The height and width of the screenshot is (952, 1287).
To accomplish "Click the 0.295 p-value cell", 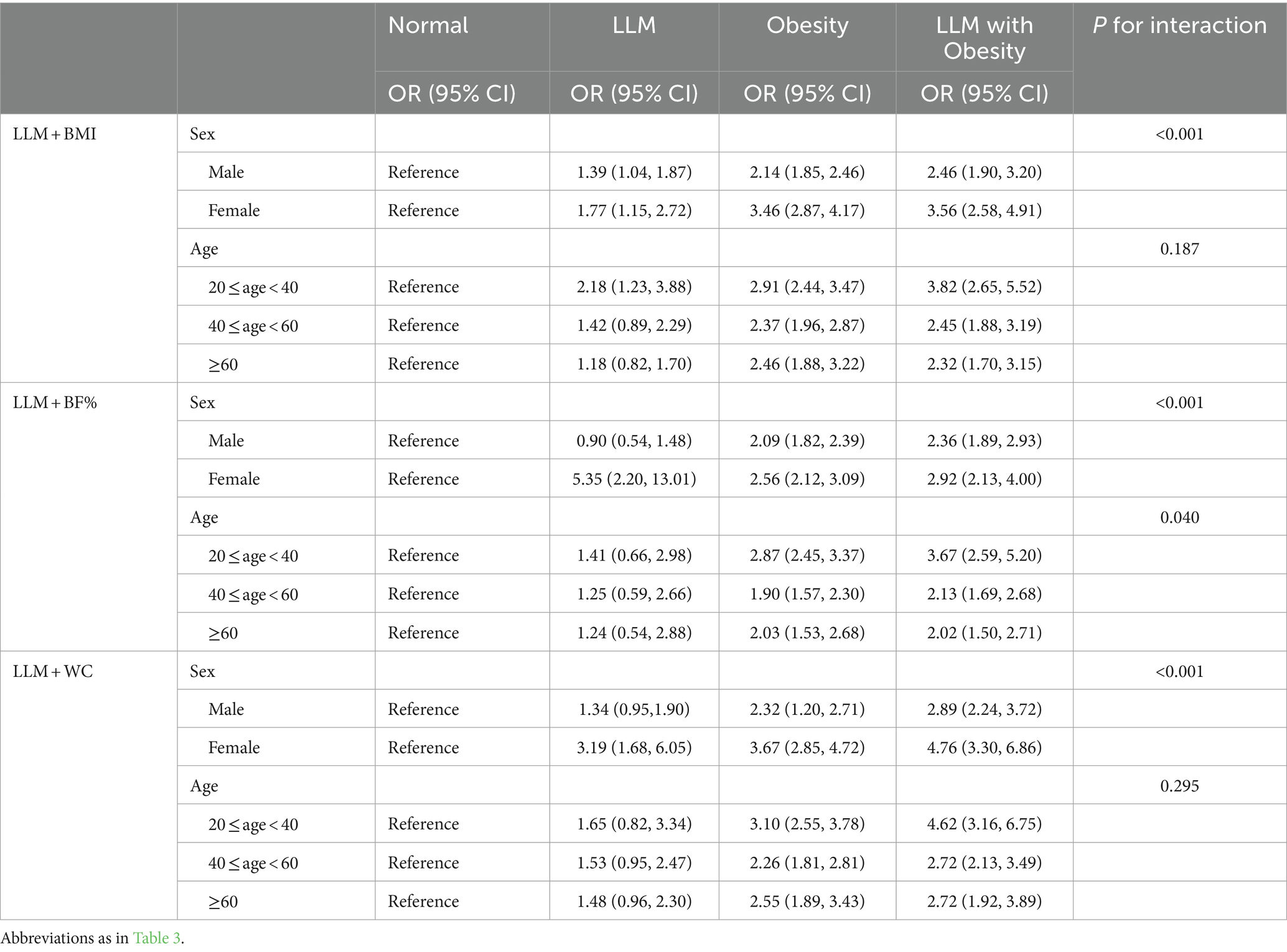I will pyautogui.click(x=1179, y=786).
